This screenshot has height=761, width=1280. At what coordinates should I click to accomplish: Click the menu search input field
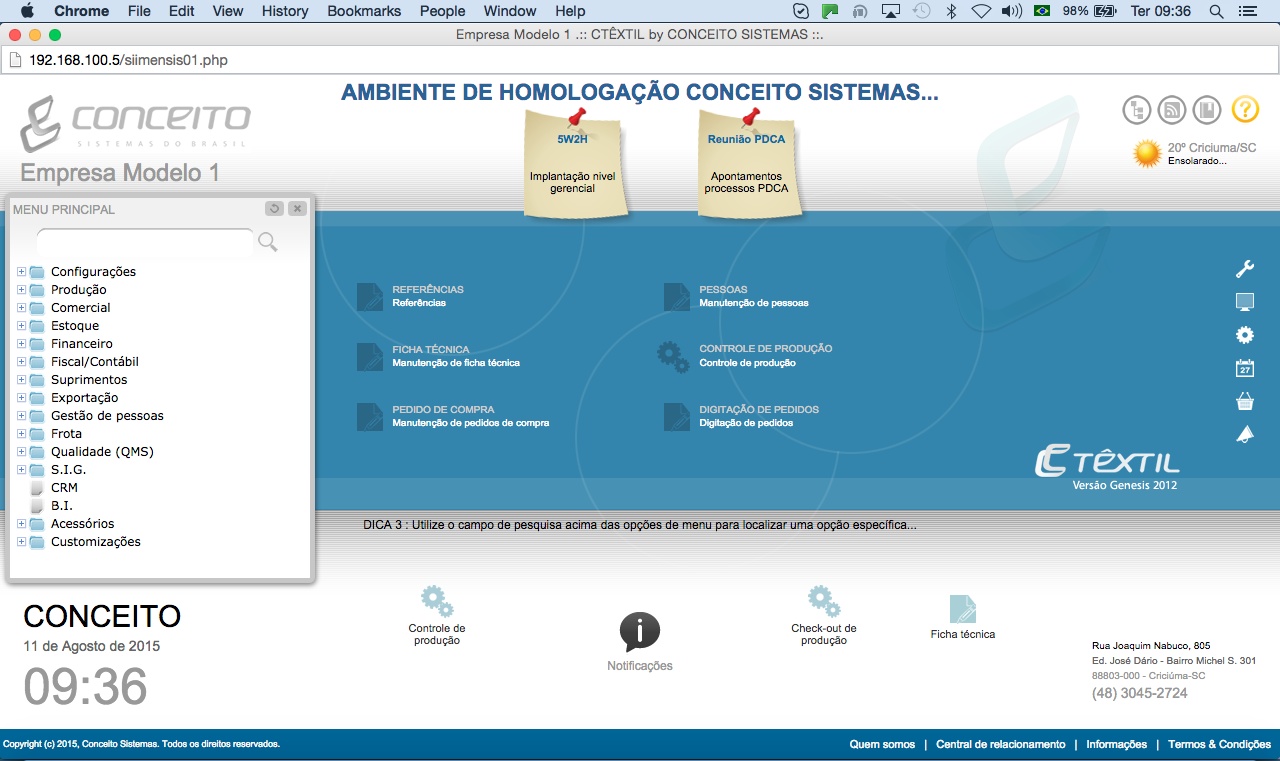(145, 242)
